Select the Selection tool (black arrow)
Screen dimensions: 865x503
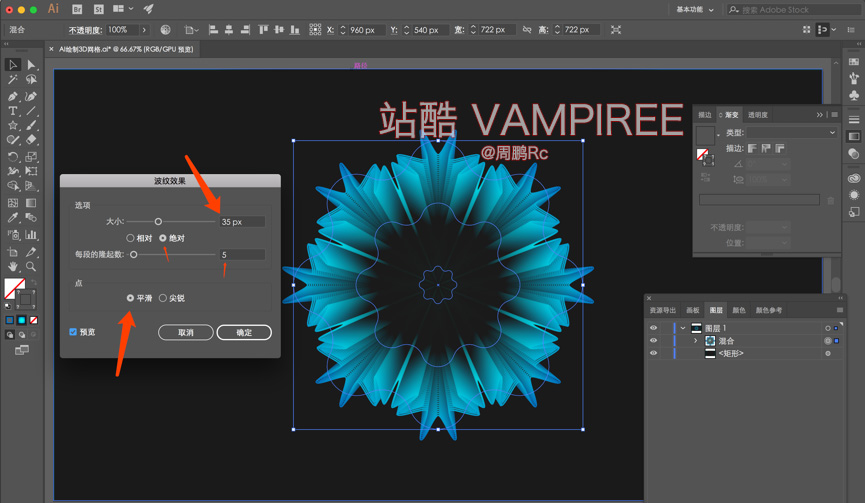pyautogui.click(x=13, y=65)
